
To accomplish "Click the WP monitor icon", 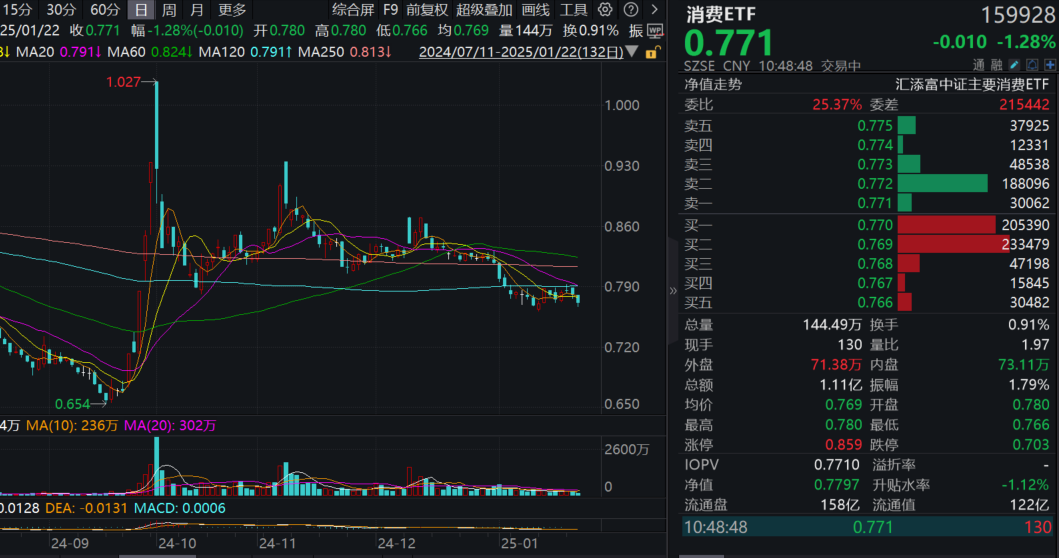I will [x=655, y=30].
